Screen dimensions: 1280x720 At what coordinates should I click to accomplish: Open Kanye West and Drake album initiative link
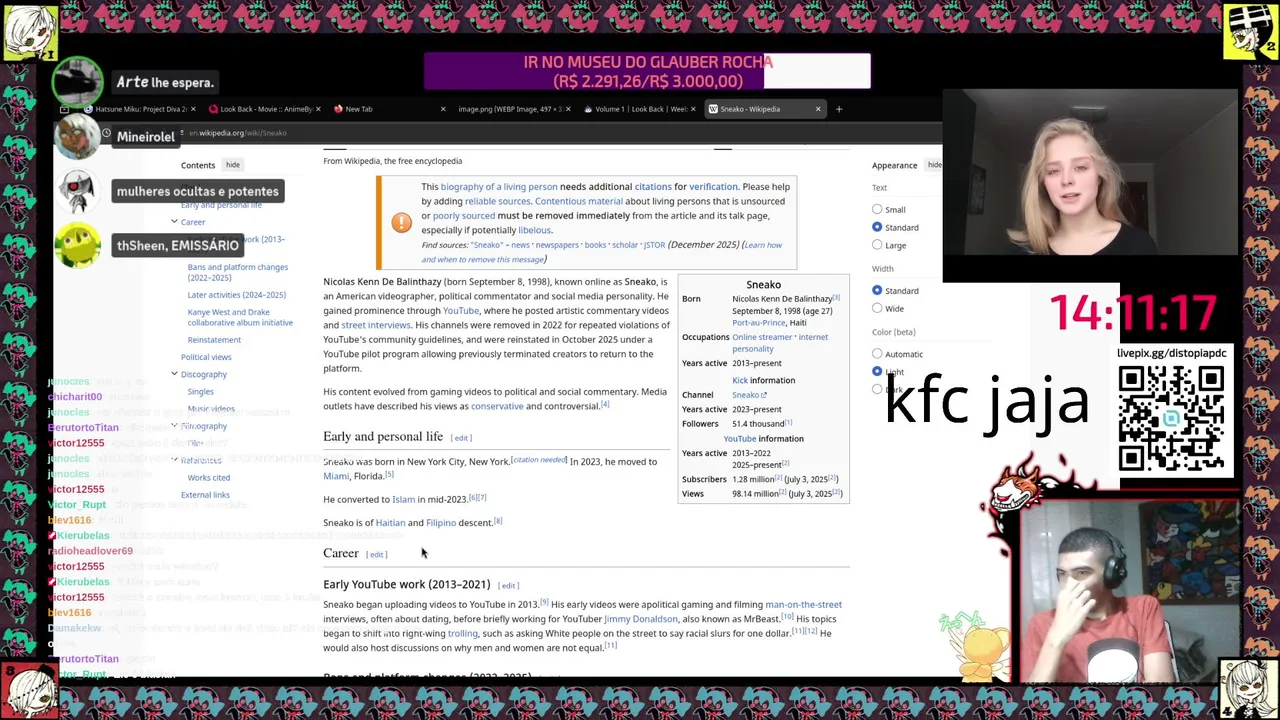coord(240,317)
